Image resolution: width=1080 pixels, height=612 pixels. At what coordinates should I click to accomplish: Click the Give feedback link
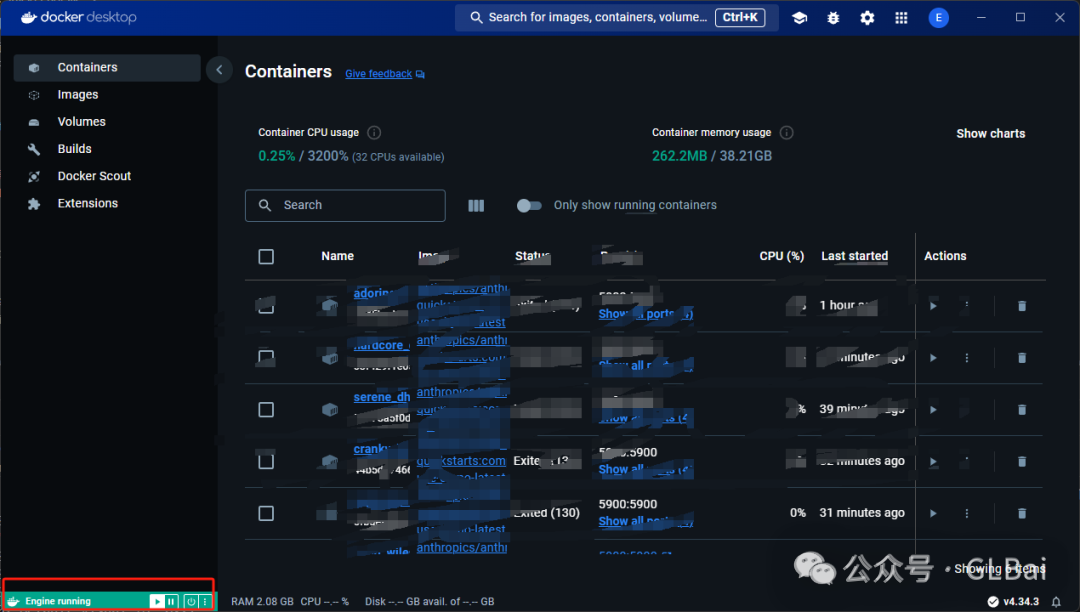379,74
